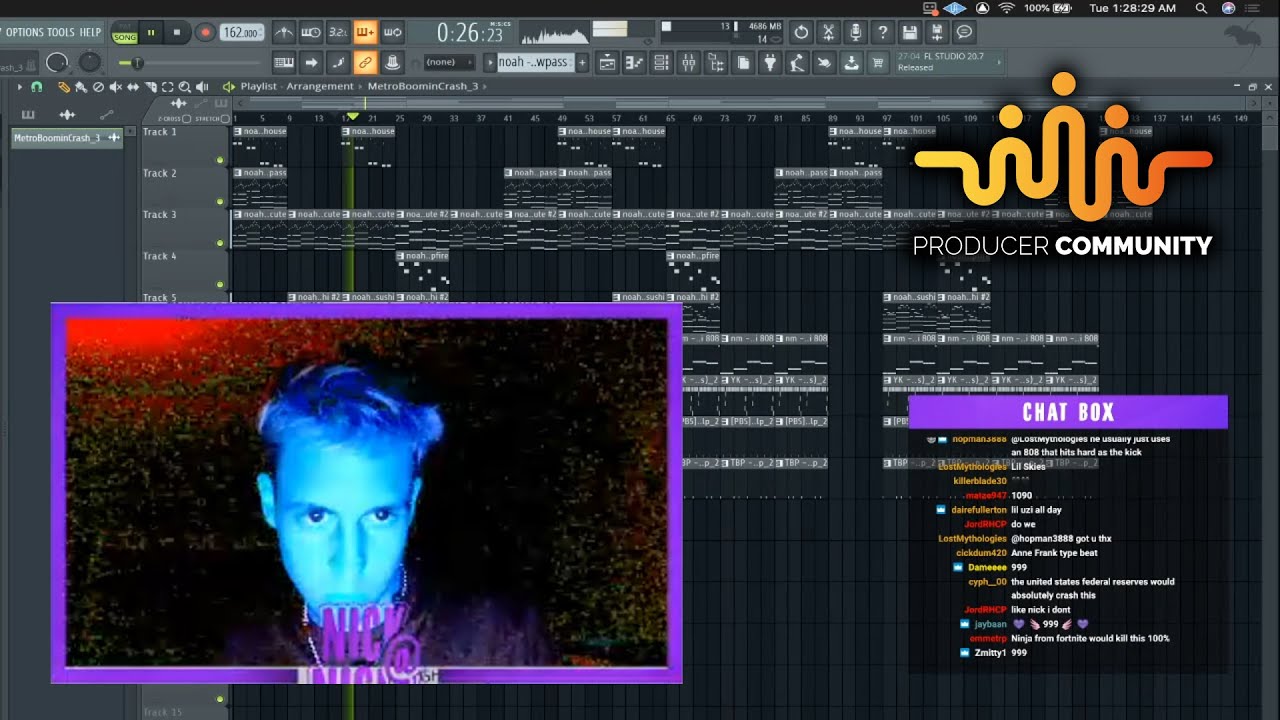The image size is (1280, 720).
Task: Select MetroBoominCrash_3 in the picker panel
Action: tap(66, 138)
